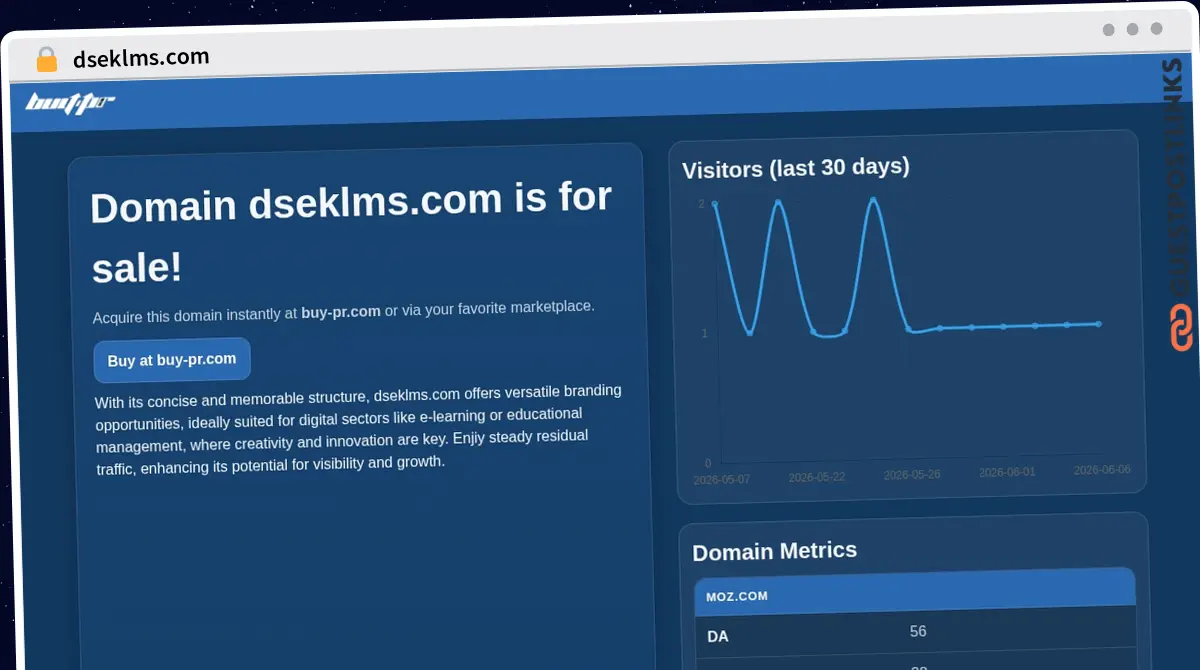Click the DA value 56

918,632
